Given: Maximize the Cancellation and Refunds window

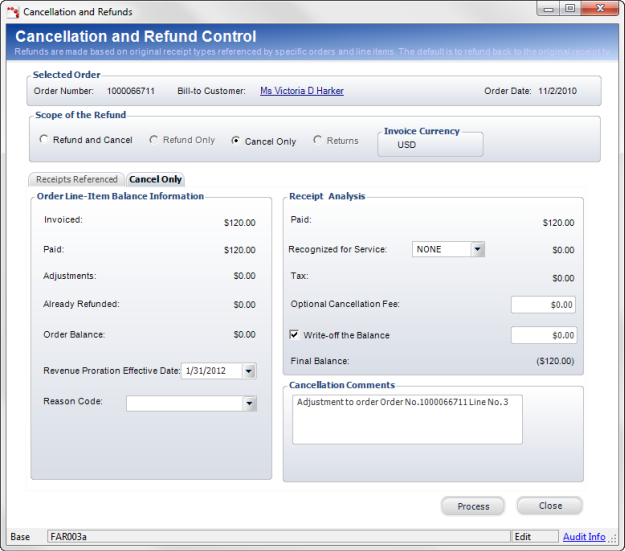Looking at the screenshot, I should [x=570, y=9].
